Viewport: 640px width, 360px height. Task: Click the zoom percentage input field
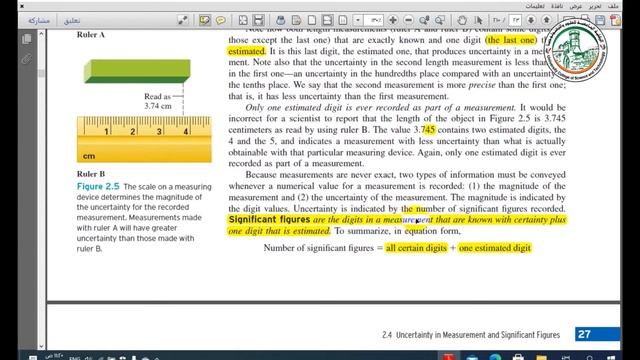coord(373,20)
